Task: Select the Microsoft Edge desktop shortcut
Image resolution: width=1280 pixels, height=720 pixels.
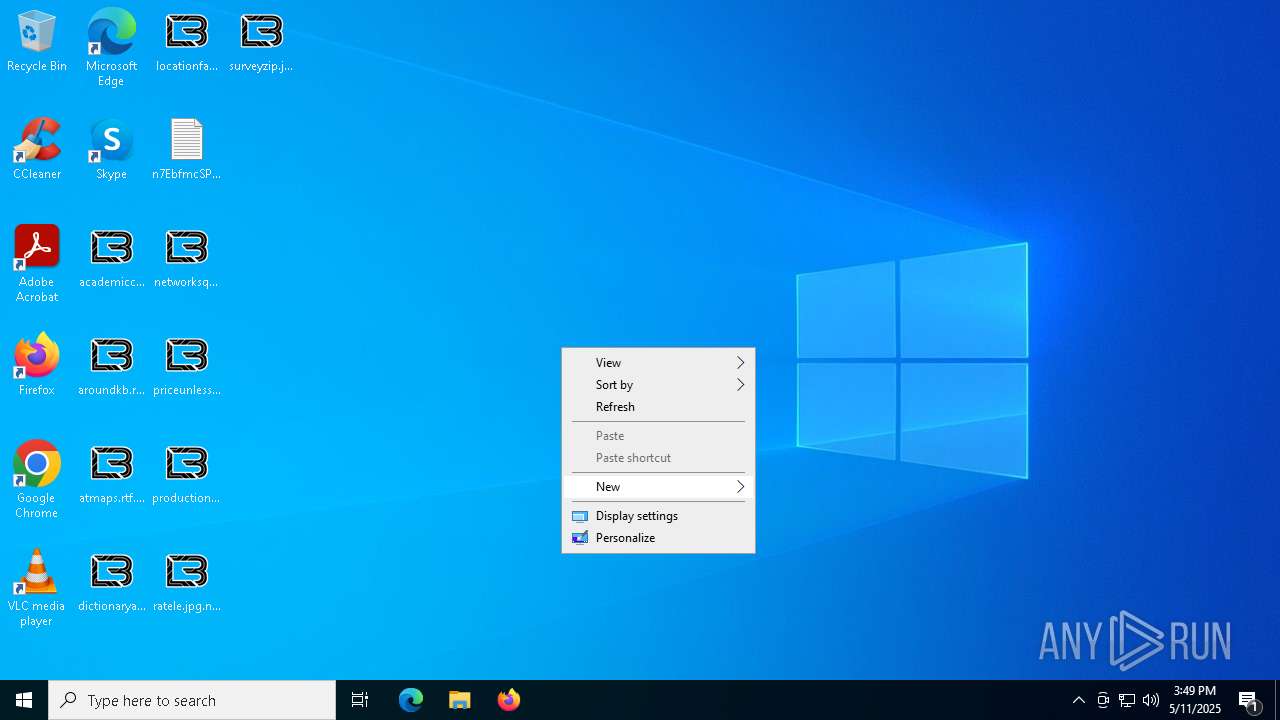Action: point(111,48)
